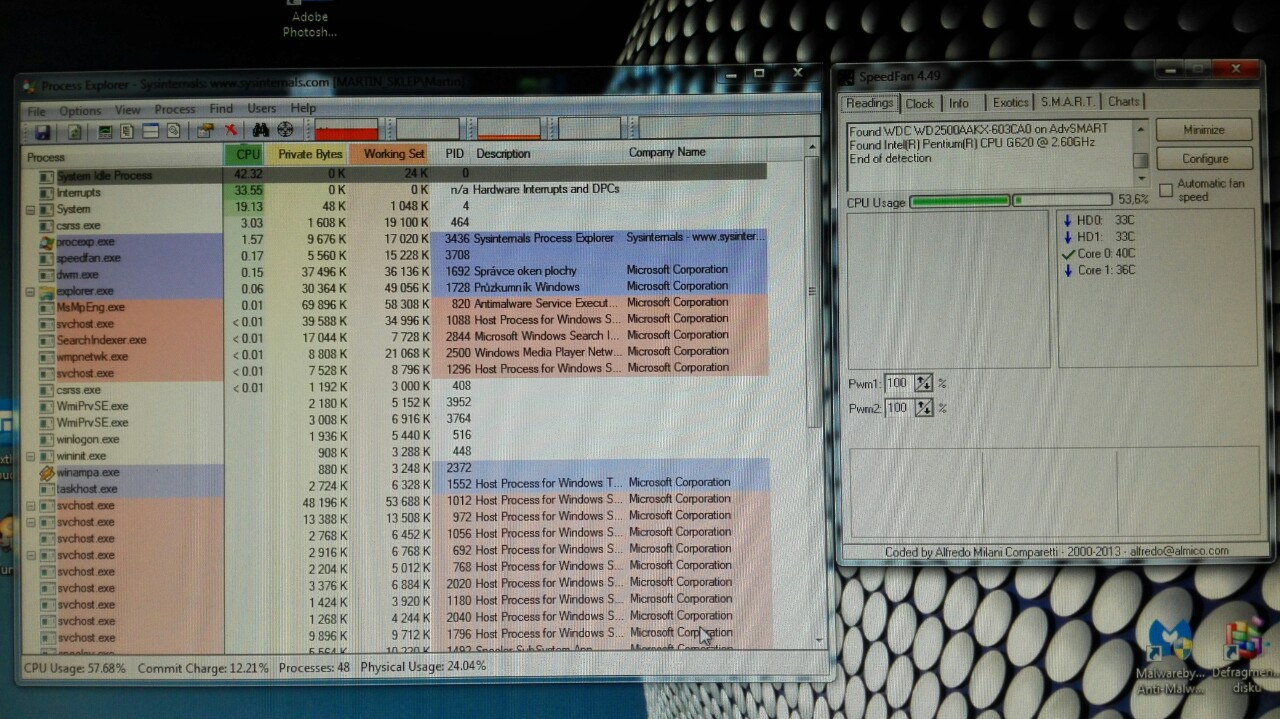Image resolution: width=1280 pixels, height=719 pixels.
Task: Select the System Idle Process row
Action: 395,175
